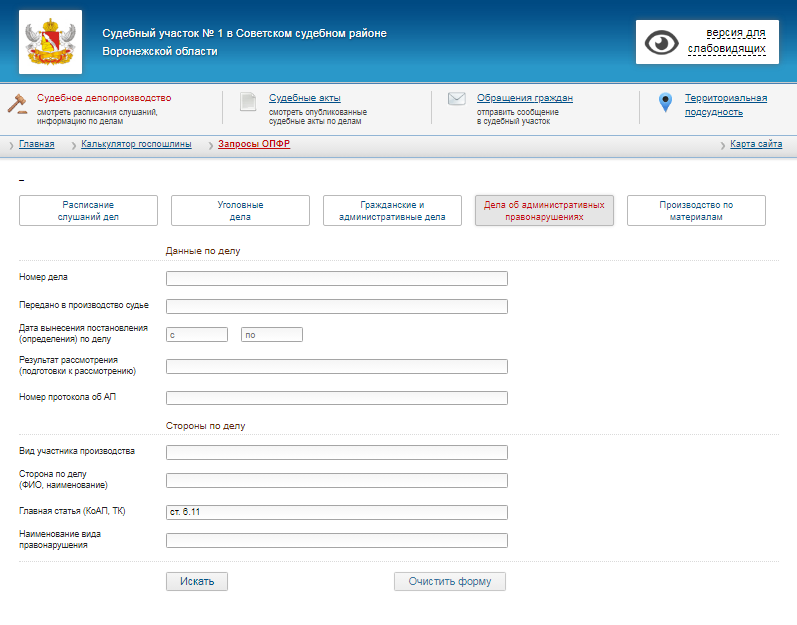The height and width of the screenshot is (625, 797).
Task: Click the gavel icon for court proceedings
Action: pyautogui.click(x=17, y=104)
